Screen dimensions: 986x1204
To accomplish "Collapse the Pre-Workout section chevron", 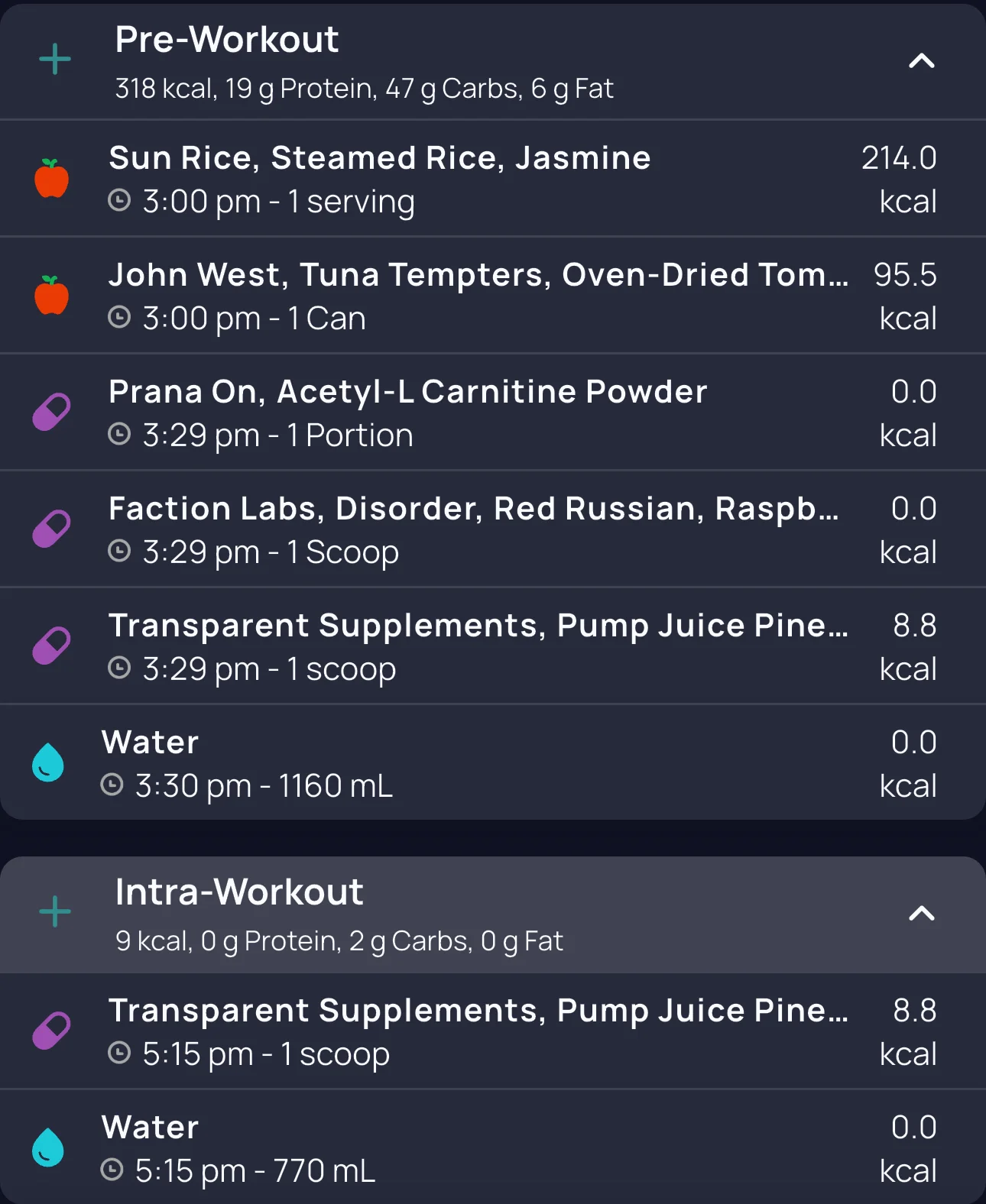I will 921,61.
